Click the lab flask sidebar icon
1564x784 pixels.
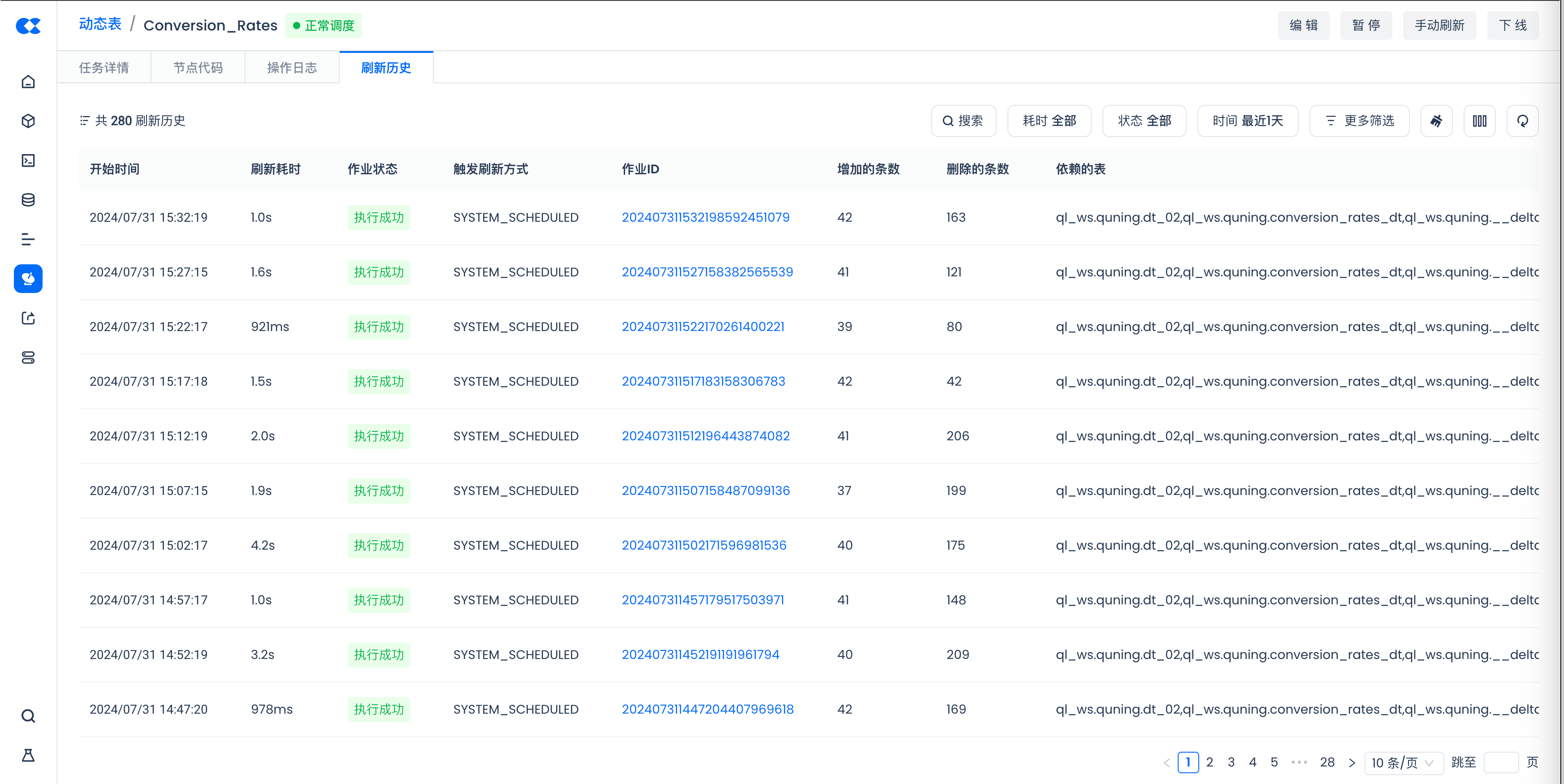tap(28, 755)
